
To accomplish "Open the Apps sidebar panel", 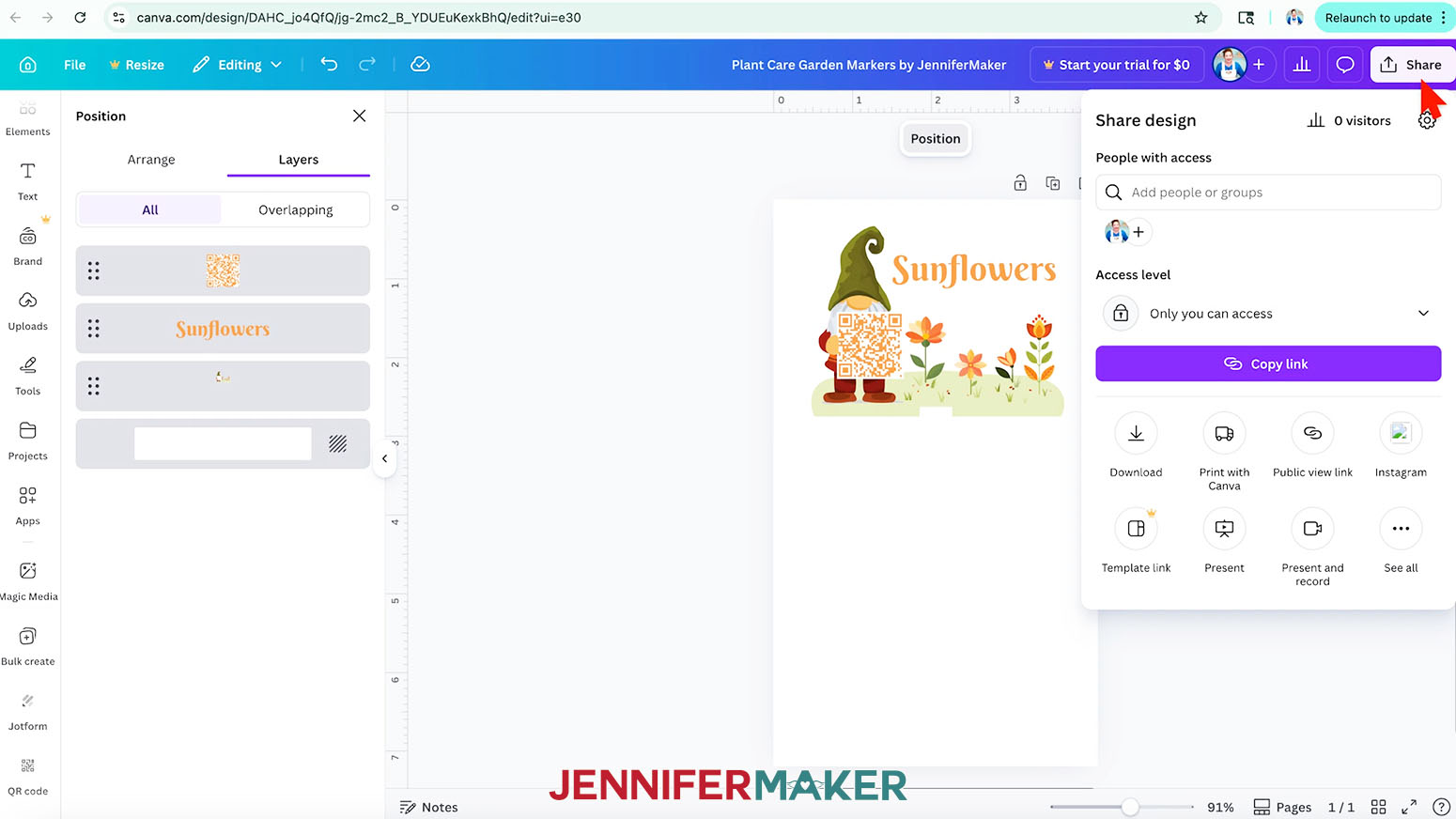I will [28, 505].
